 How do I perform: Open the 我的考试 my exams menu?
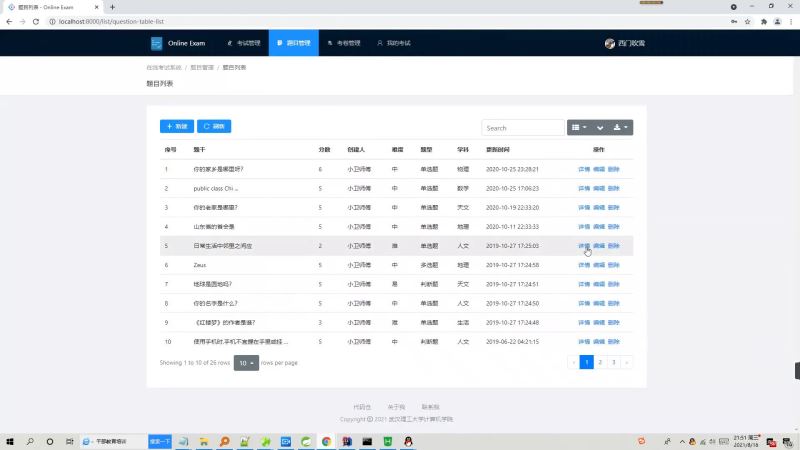click(394, 43)
